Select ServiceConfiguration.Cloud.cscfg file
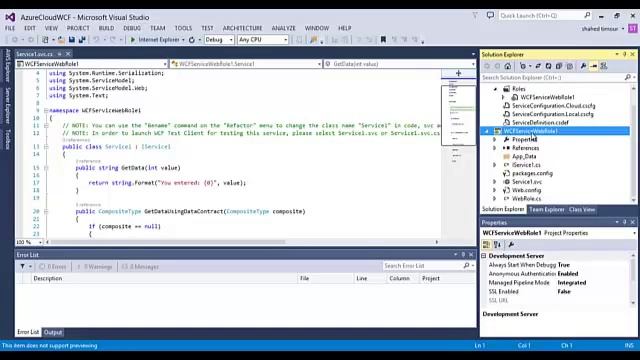640x360 pixels. 553,106
